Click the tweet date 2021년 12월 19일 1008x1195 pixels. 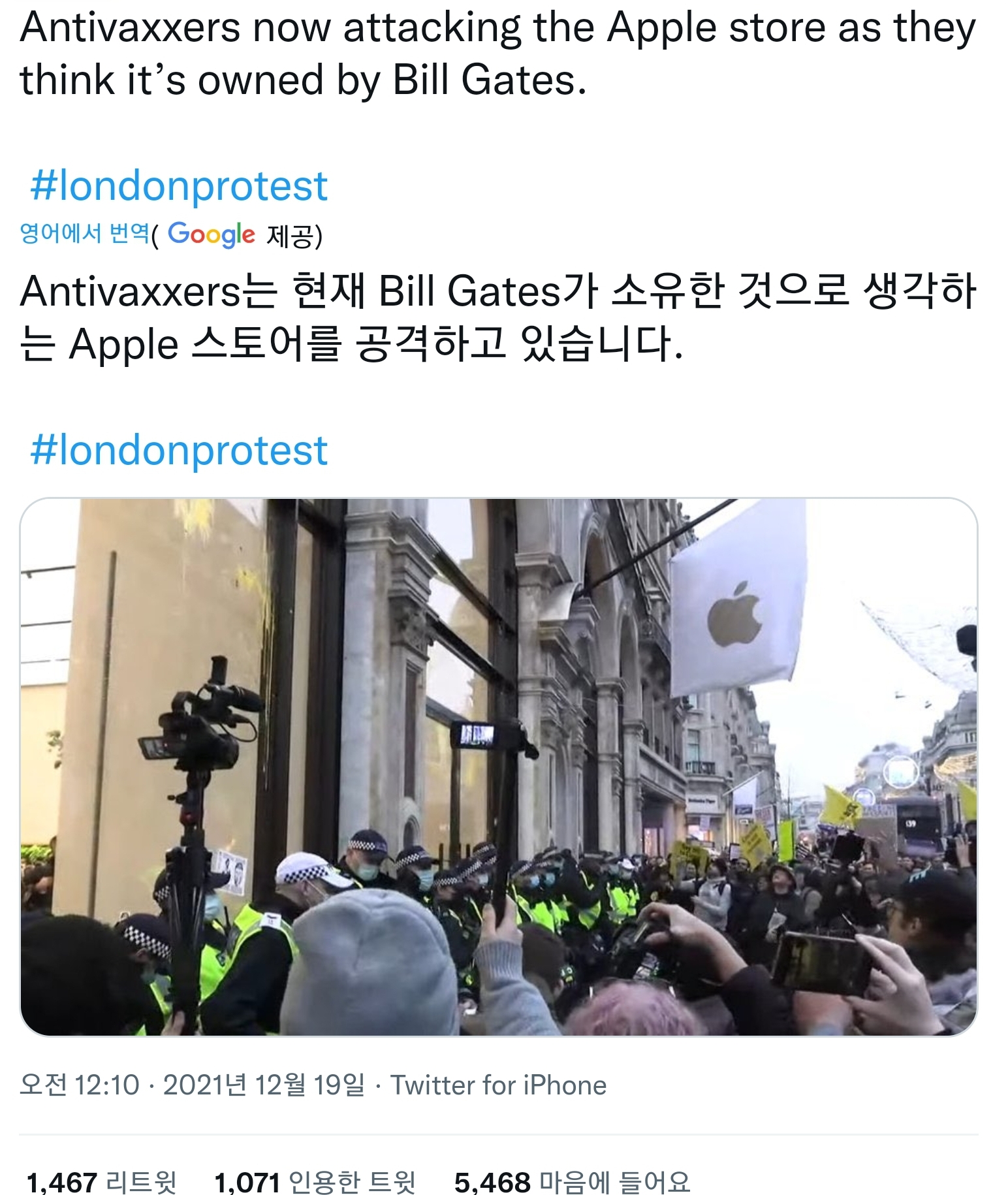pyautogui.click(x=264, y=1085)
